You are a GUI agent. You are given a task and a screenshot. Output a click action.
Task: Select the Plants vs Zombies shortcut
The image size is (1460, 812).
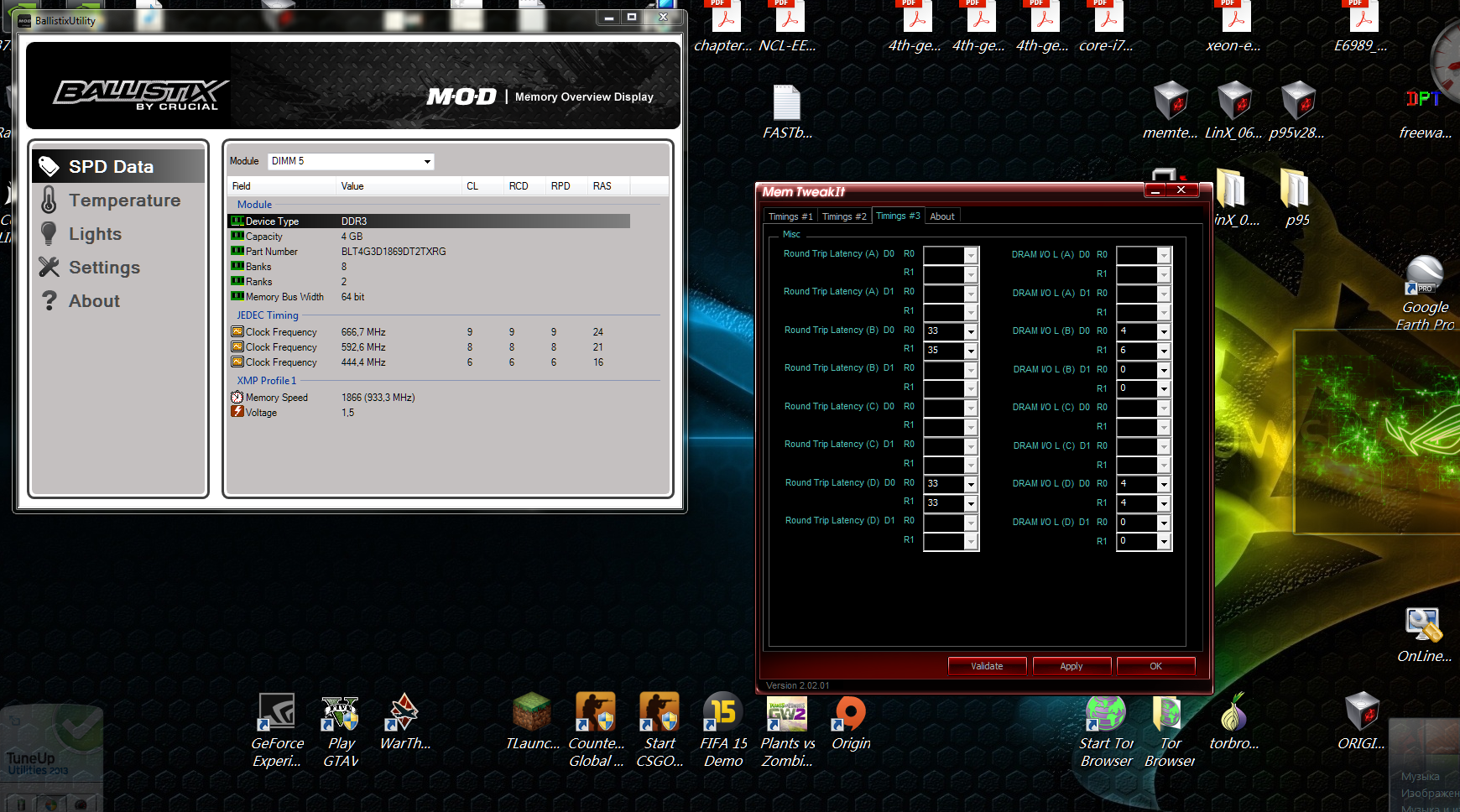point(787,731)
